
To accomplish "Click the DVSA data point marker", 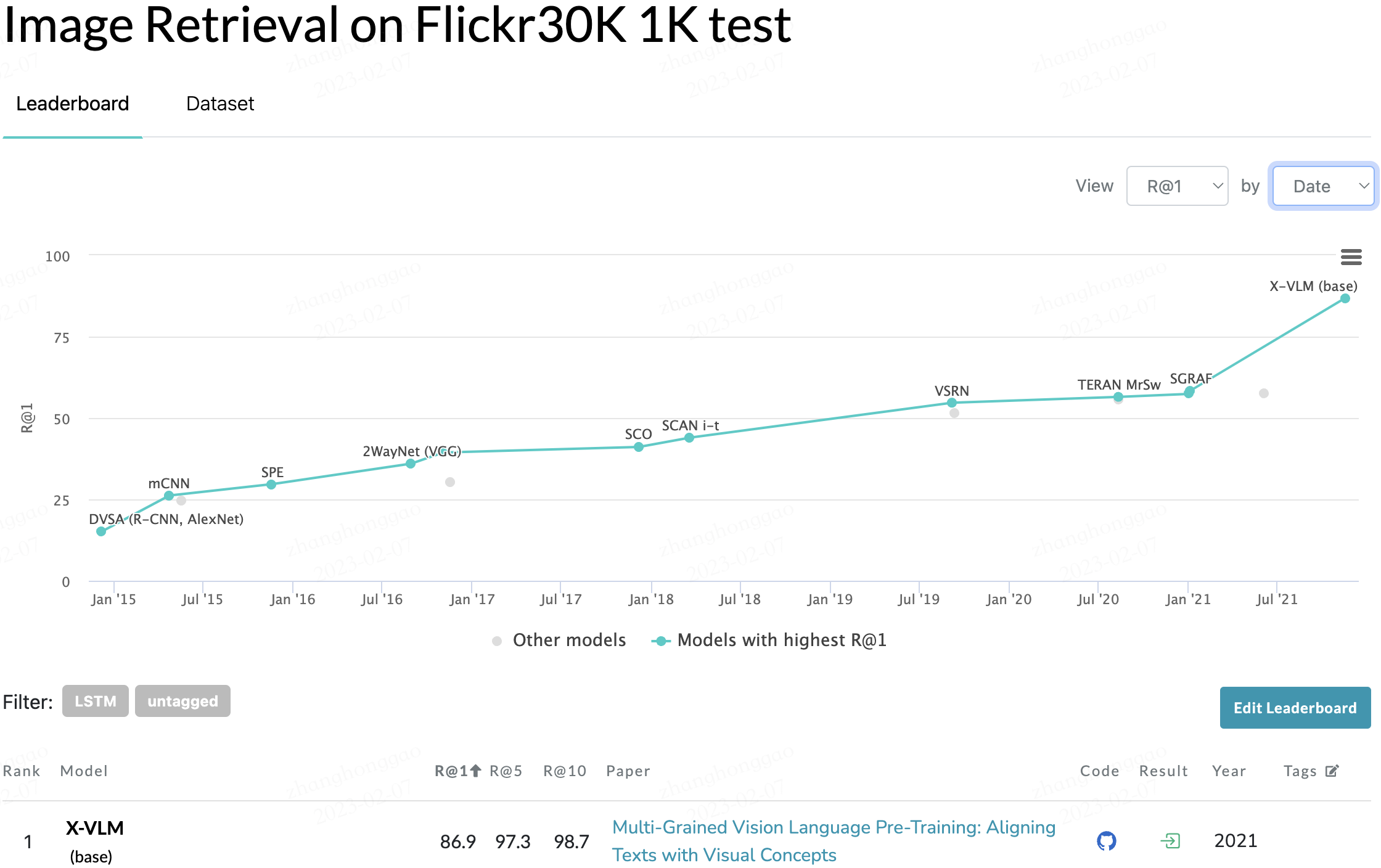I will pos(101,531).
